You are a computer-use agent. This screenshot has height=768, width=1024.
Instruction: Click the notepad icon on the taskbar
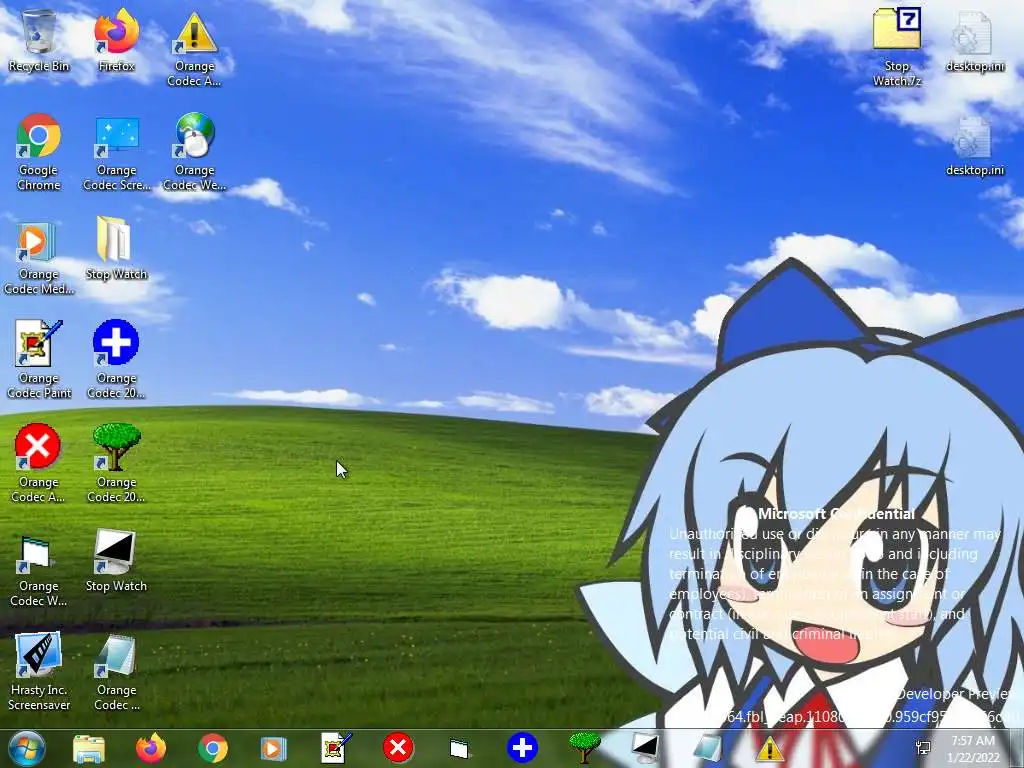tap(707, 748)
